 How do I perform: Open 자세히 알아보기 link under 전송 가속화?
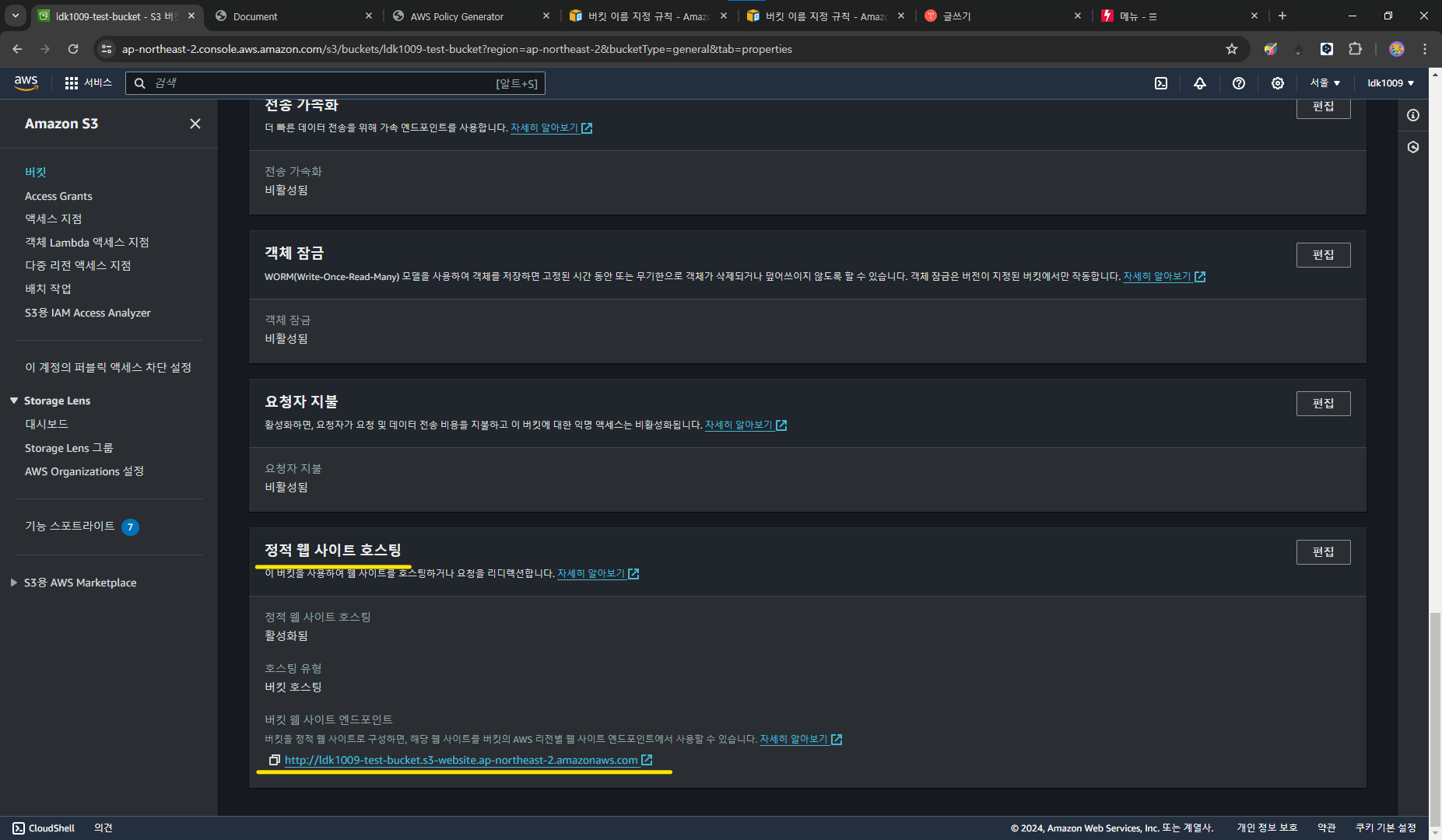click(x=551, y=128)
